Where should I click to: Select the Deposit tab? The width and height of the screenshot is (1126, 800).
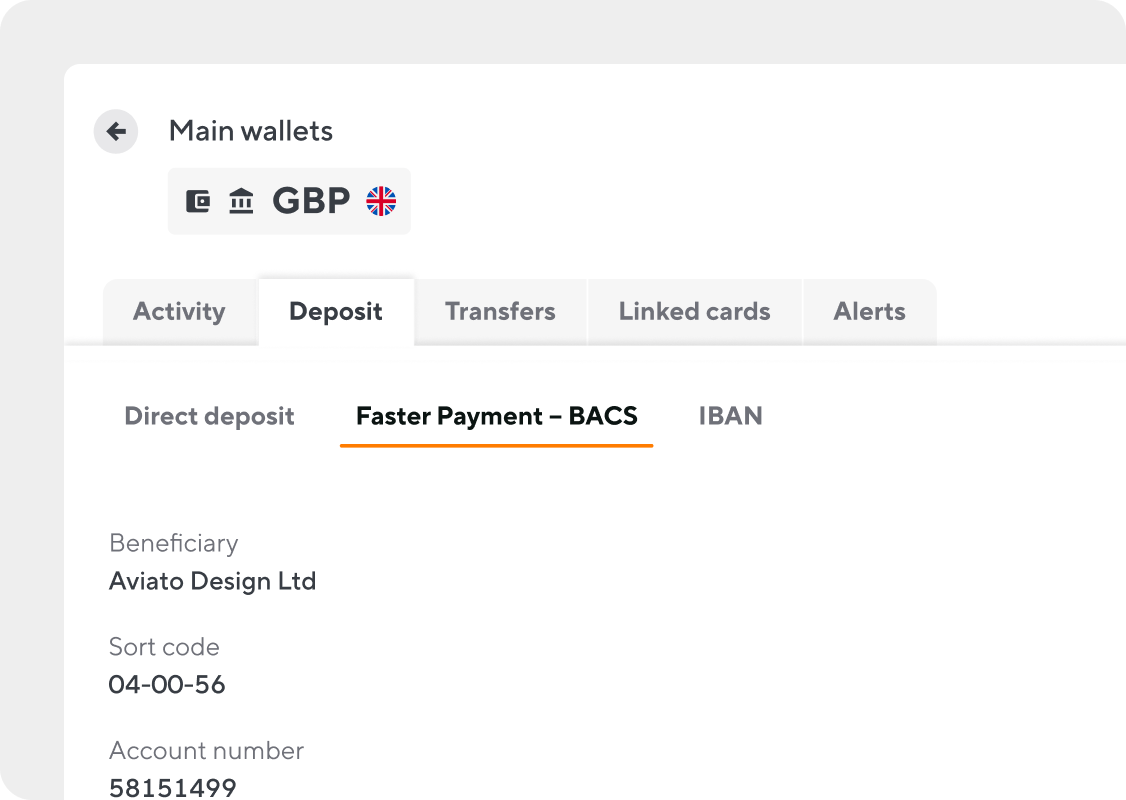335,311
